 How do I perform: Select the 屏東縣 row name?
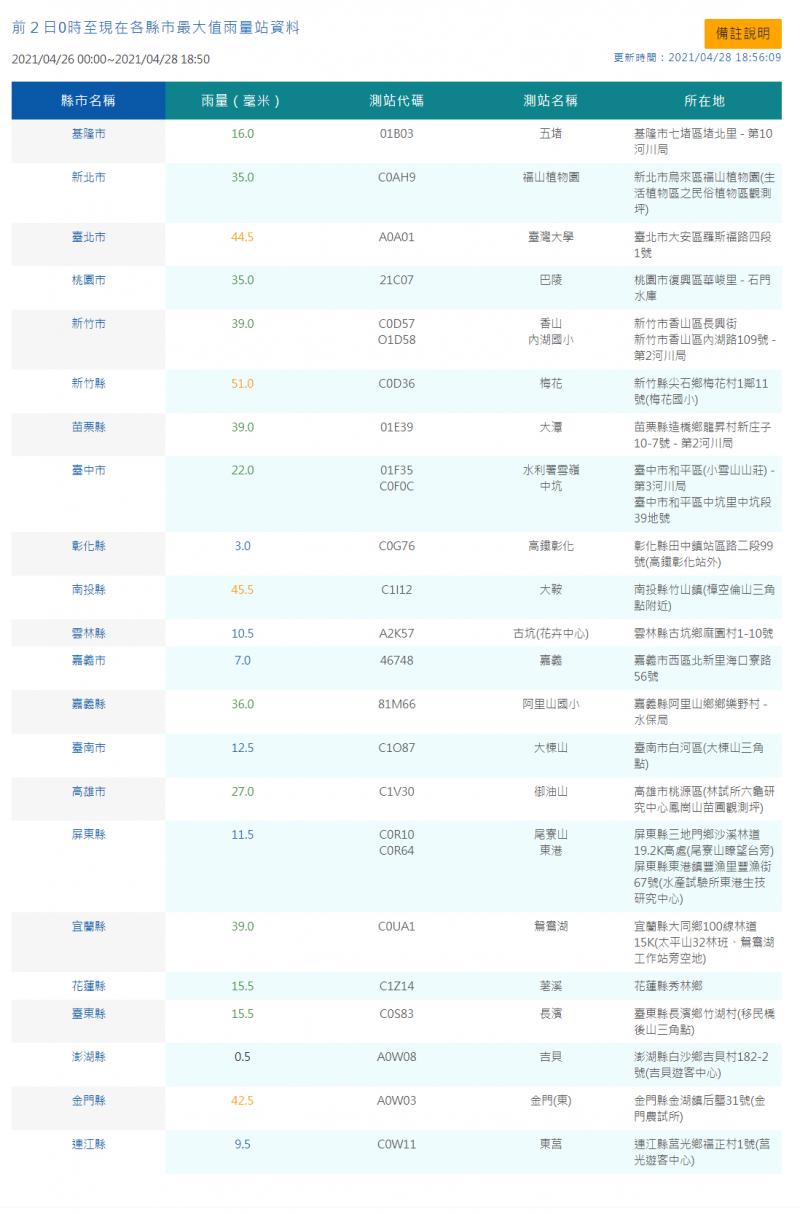[x=88, y=834]
